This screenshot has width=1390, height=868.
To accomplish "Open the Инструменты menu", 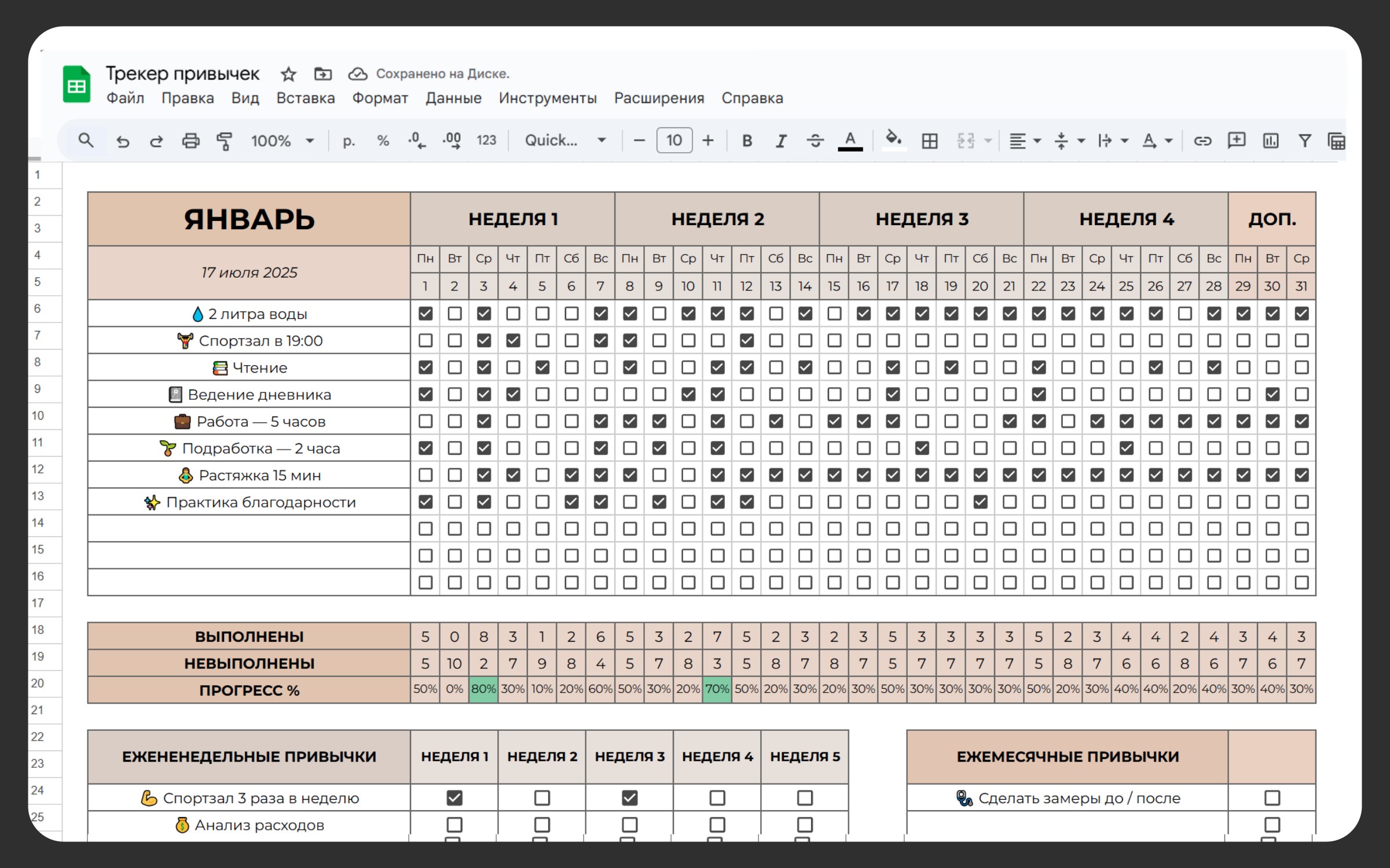I will (548, 98).
